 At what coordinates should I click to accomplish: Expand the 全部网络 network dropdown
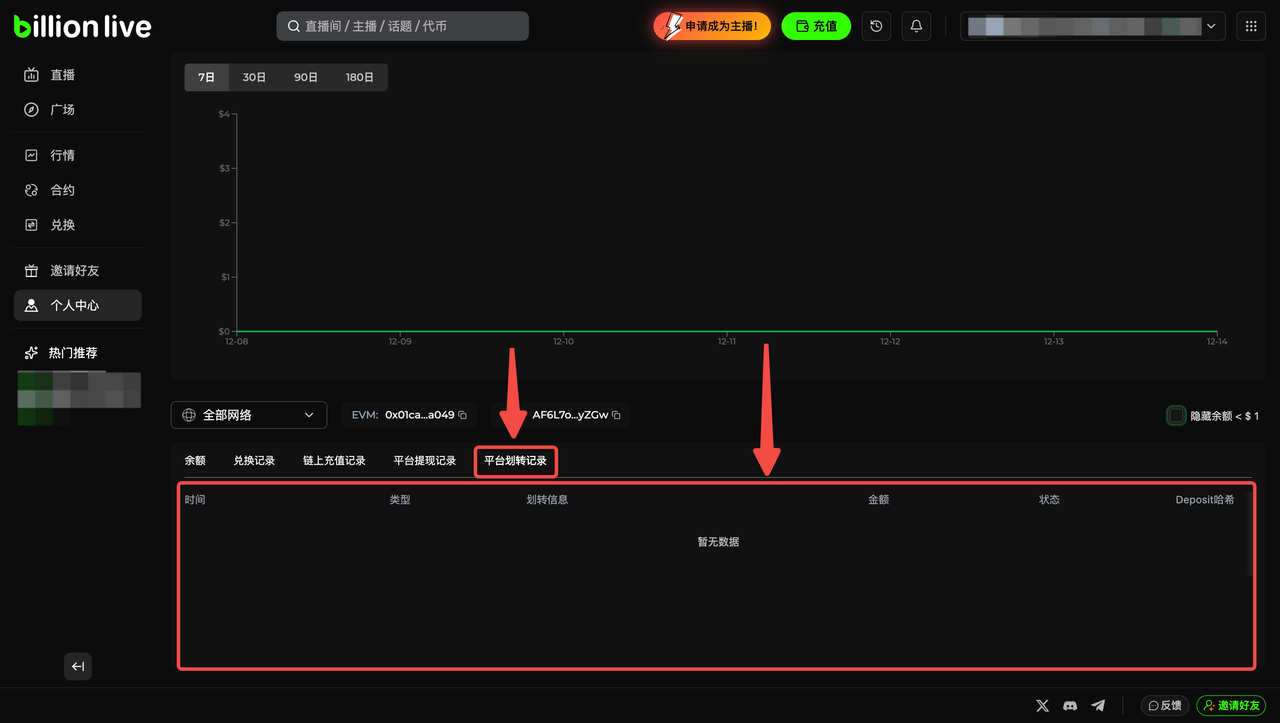pos(249,415)
